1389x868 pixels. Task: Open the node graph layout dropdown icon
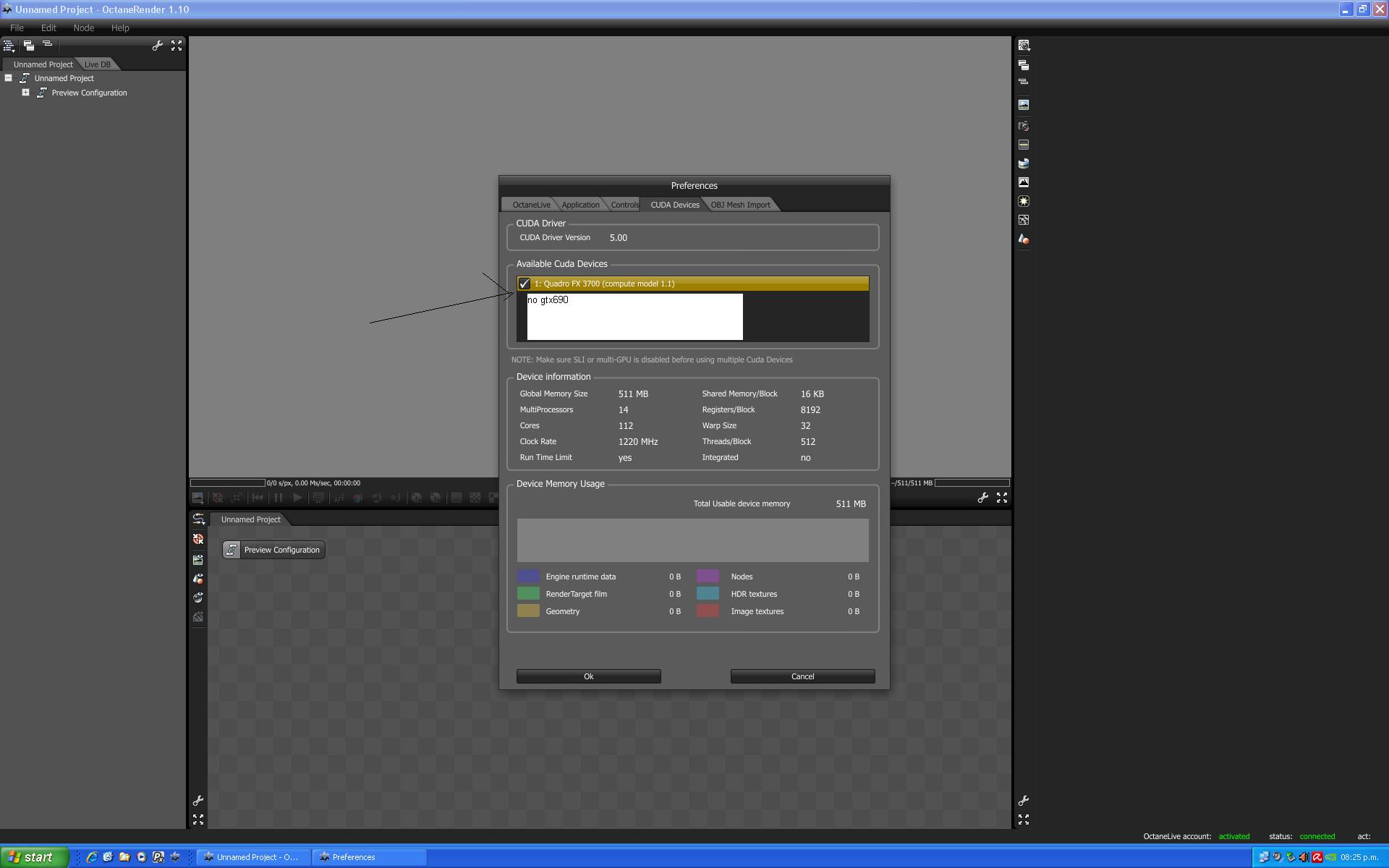[x=198, y=519]
